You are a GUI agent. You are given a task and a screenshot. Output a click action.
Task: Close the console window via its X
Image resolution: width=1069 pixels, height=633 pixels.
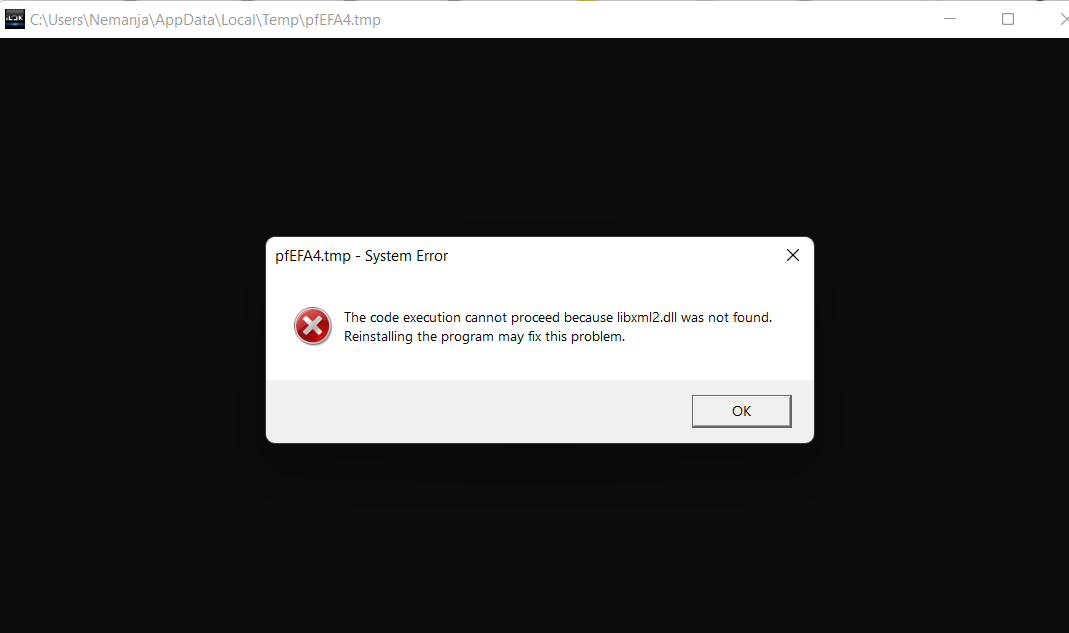[1063, 19]
